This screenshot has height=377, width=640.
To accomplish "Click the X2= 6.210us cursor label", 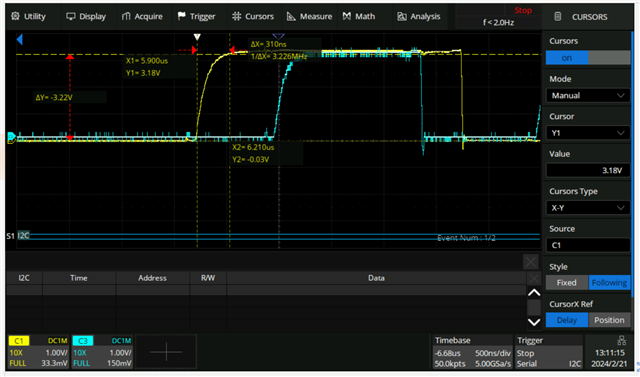I will [253, 147].
